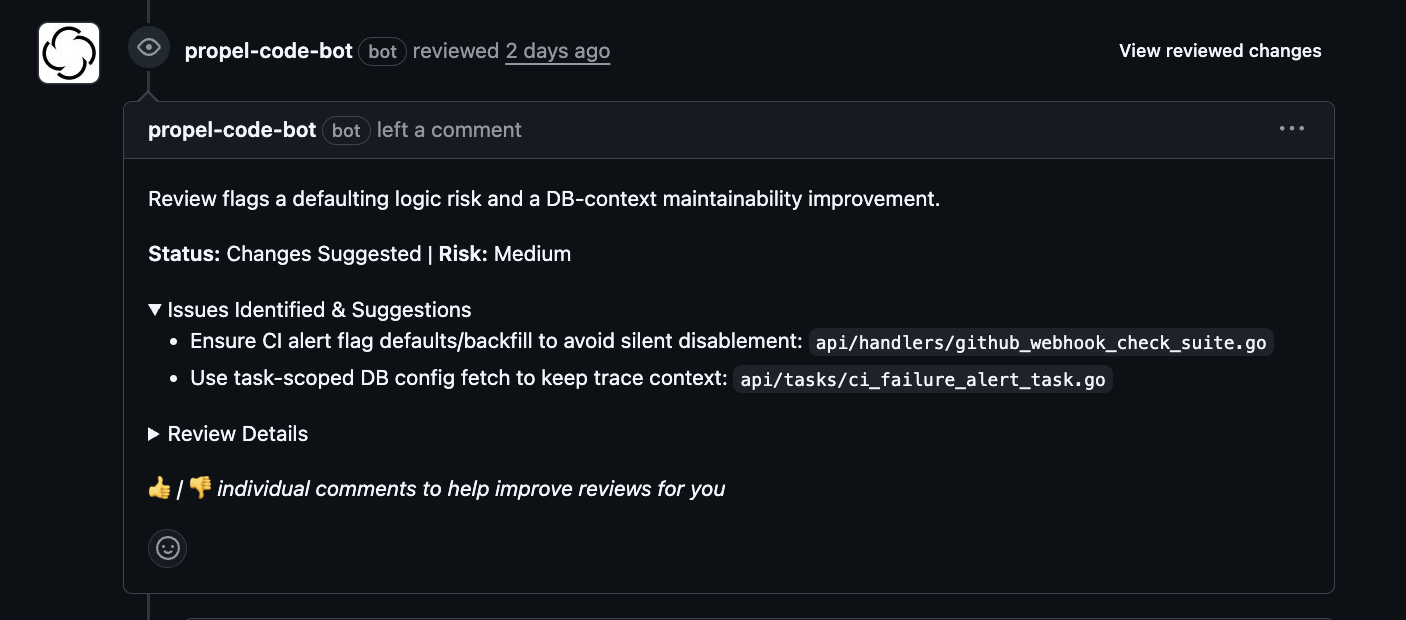Select the ci_failure_alert_task.go code snippet
Image resolution: width=1406 pixels, height=620 pixels.
coord(921,379)
